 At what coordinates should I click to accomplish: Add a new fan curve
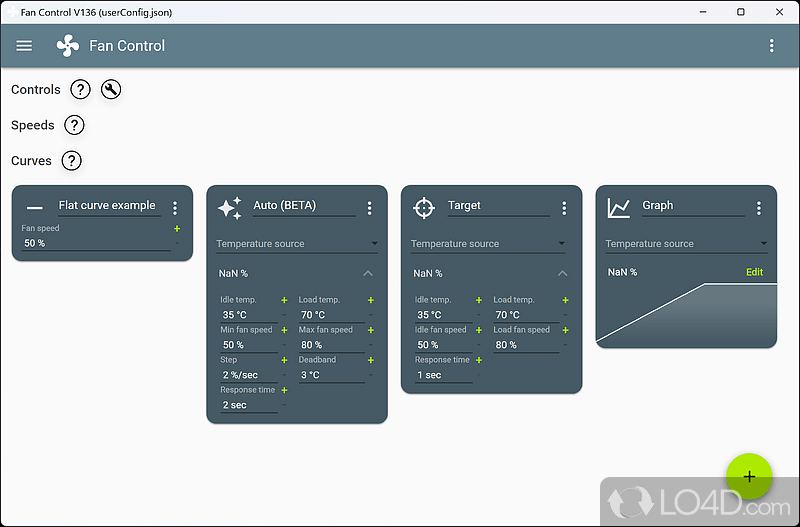point(749,476)
